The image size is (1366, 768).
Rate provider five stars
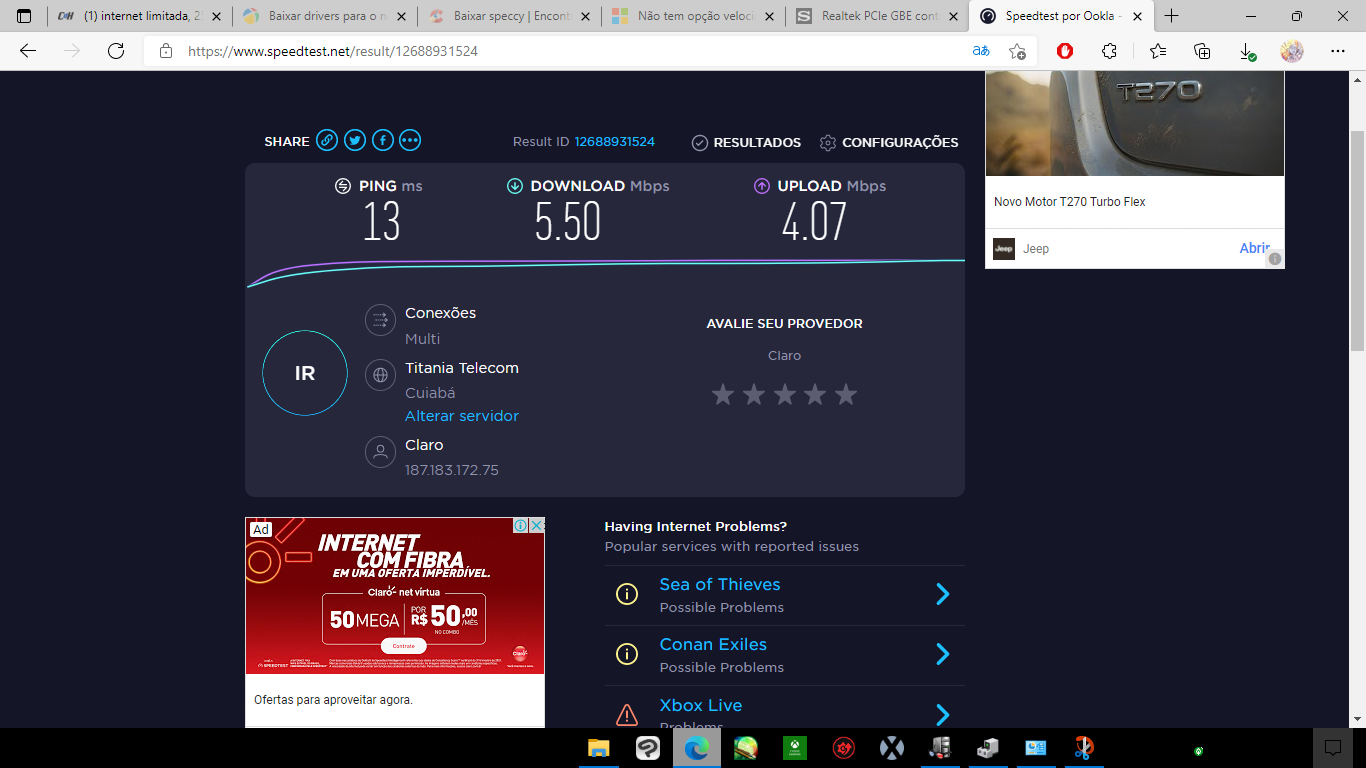(x=846, y=394)
